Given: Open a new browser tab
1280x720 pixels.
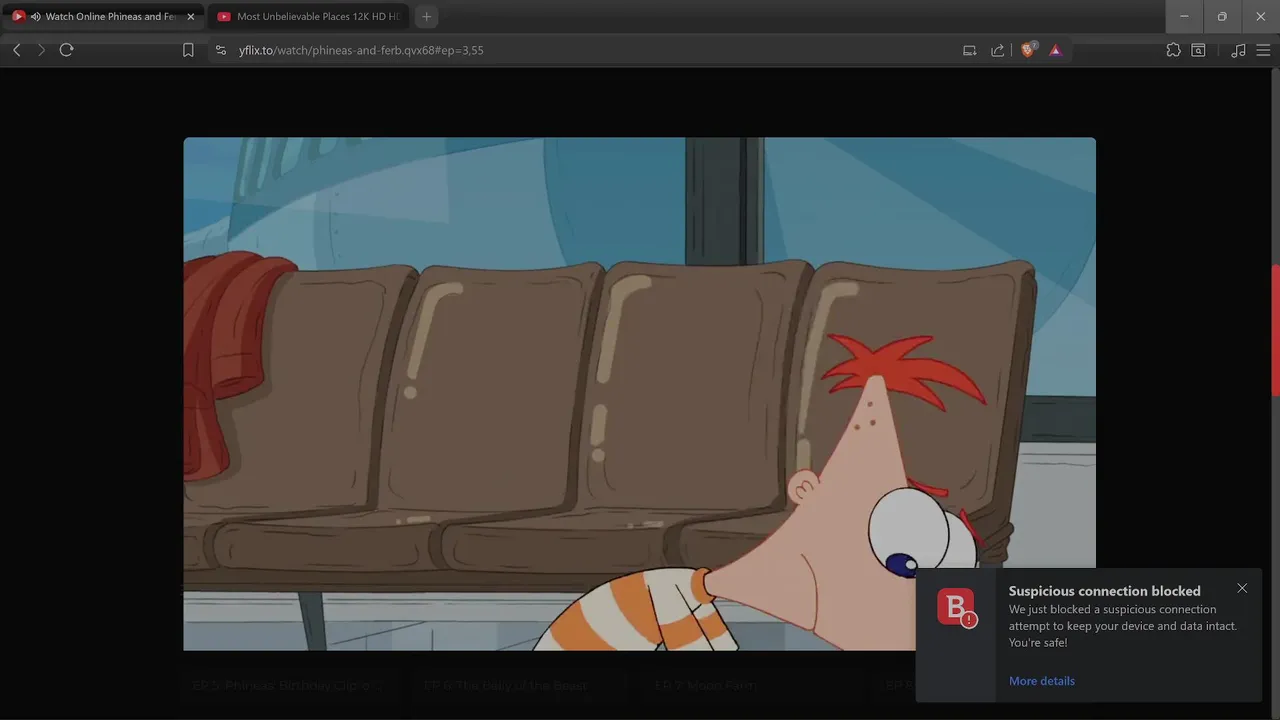Looking at the screenshot, I should [427, 17].
